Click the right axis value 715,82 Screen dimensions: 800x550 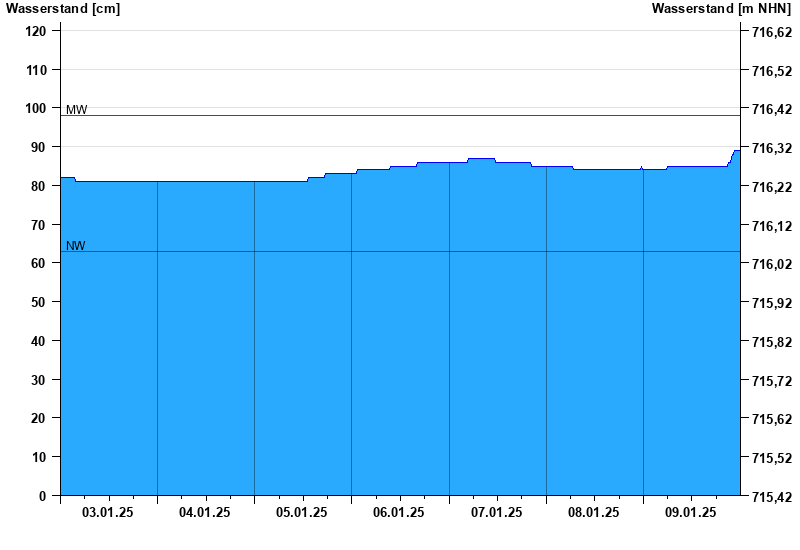coord(772,342)
